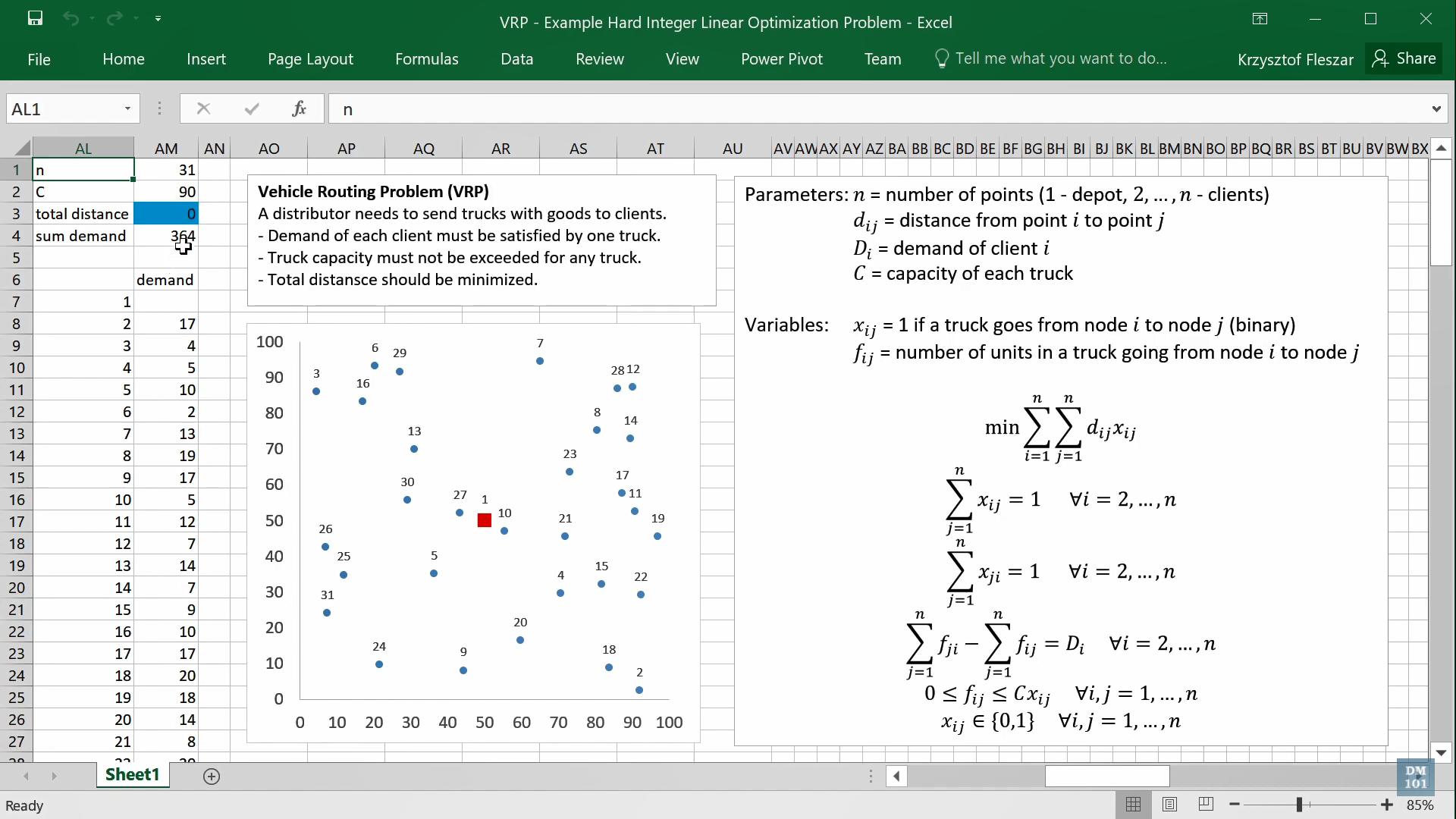
Task: Click the Ribbon Display Options icon
Action: click(x=1260, y=19)
